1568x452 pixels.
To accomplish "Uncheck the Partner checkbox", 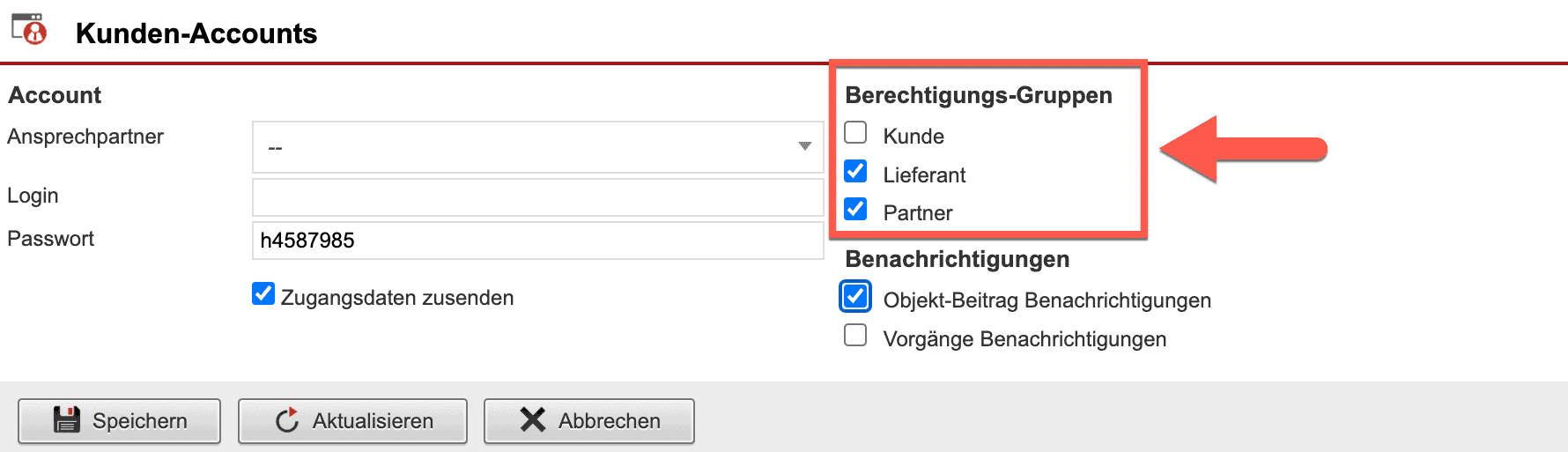I will pos(855,210).
